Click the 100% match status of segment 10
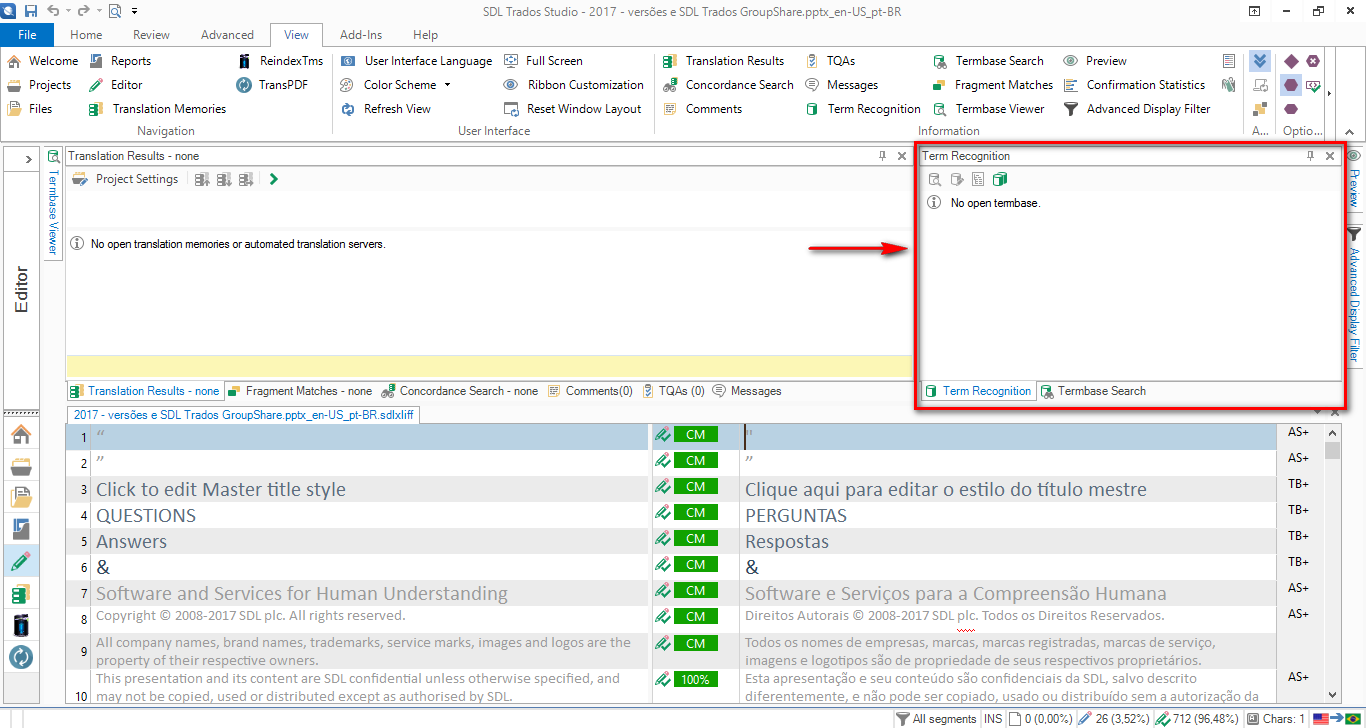This screenshot has height=728, width=1366. pyautogui.click(x=696, y=679)
